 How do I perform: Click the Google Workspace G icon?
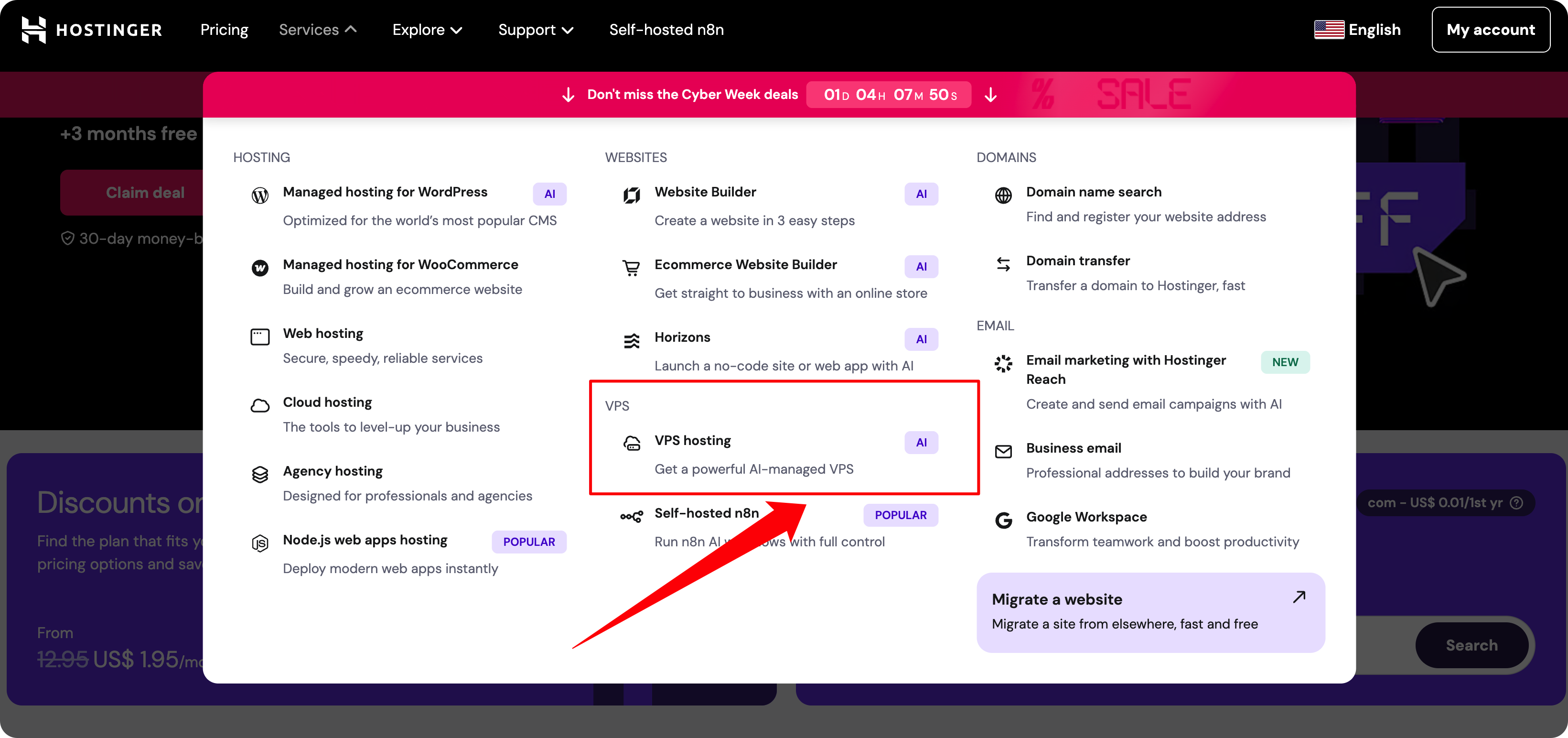(1003, 520)
